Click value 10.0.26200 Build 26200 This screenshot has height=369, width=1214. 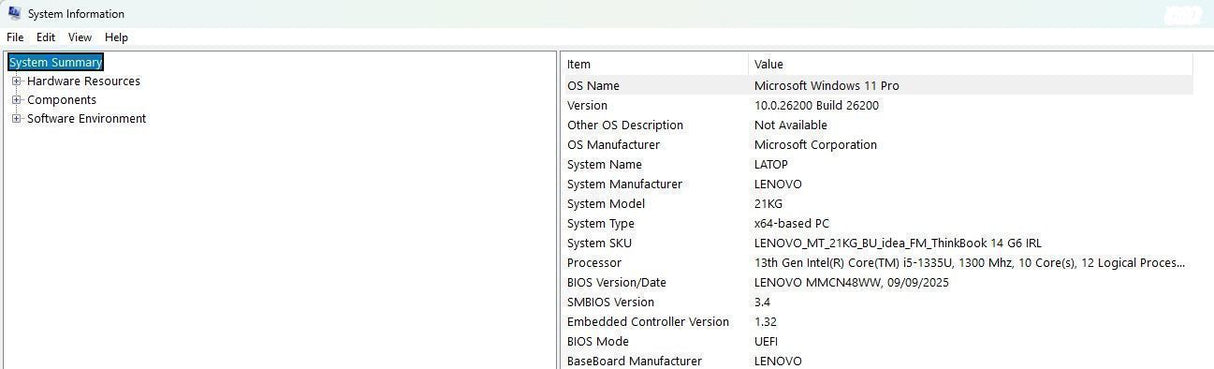click(817, 105)
